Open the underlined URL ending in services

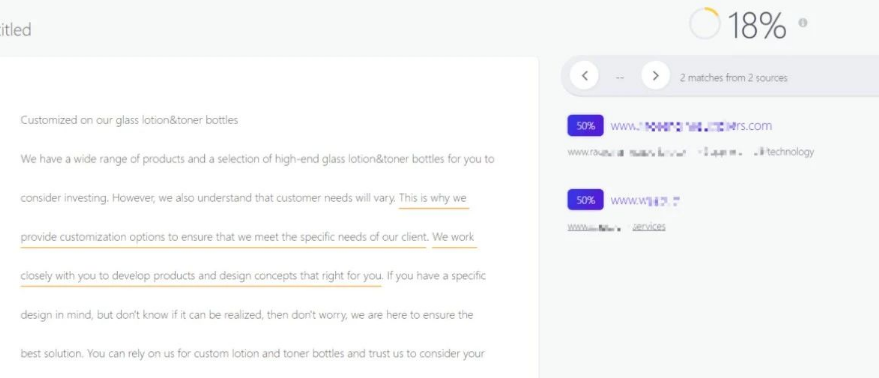616,227
